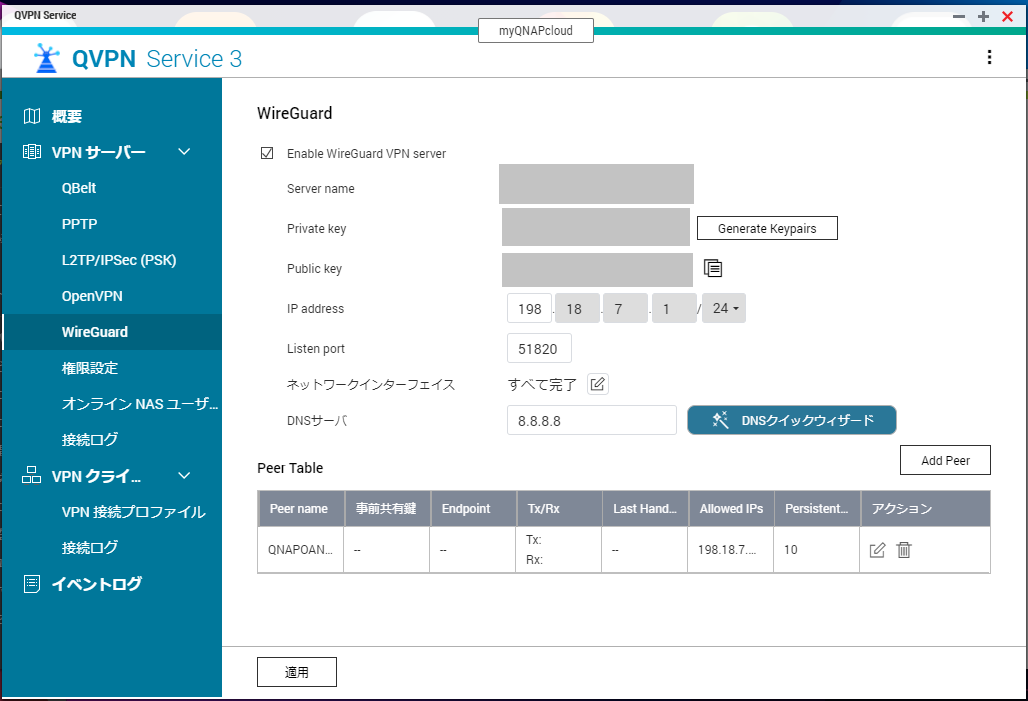The height and width of the screenshot is (701, 1028).
Task: Collapse the VPN サーバー section chevron
Action: click(x=184, y=151)
